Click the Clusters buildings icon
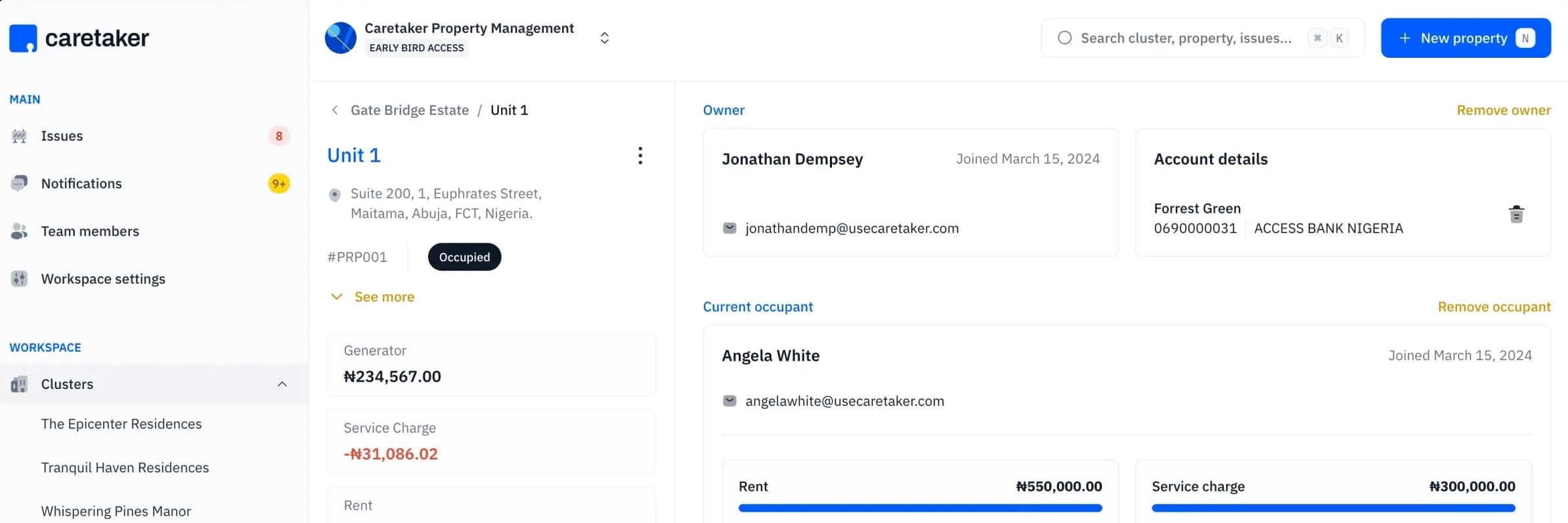Screen dimensions: 1568x523 [19, 384]
